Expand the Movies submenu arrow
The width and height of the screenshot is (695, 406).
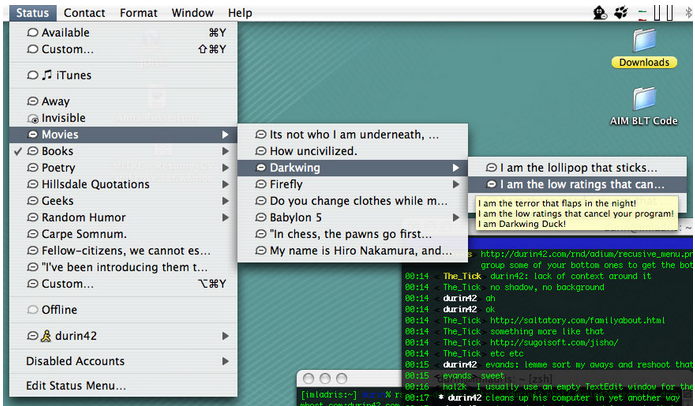pos(225,134)
